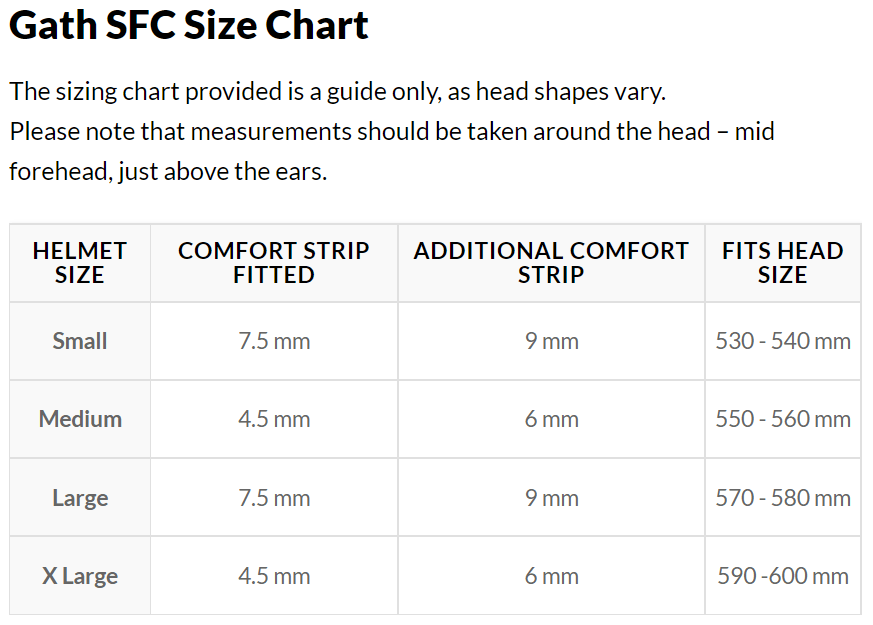
Task: Click the 9 mm additional strip for Small
Action: [x=552, y=341]
